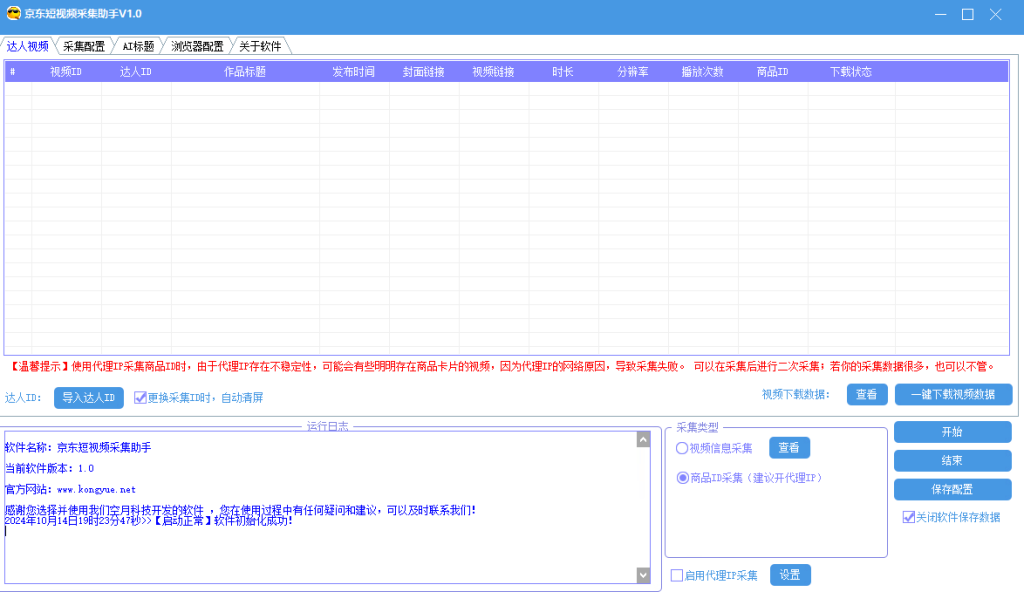
Task: Click 查看 beside 视频信息采集 option
Action: [789, 447]
